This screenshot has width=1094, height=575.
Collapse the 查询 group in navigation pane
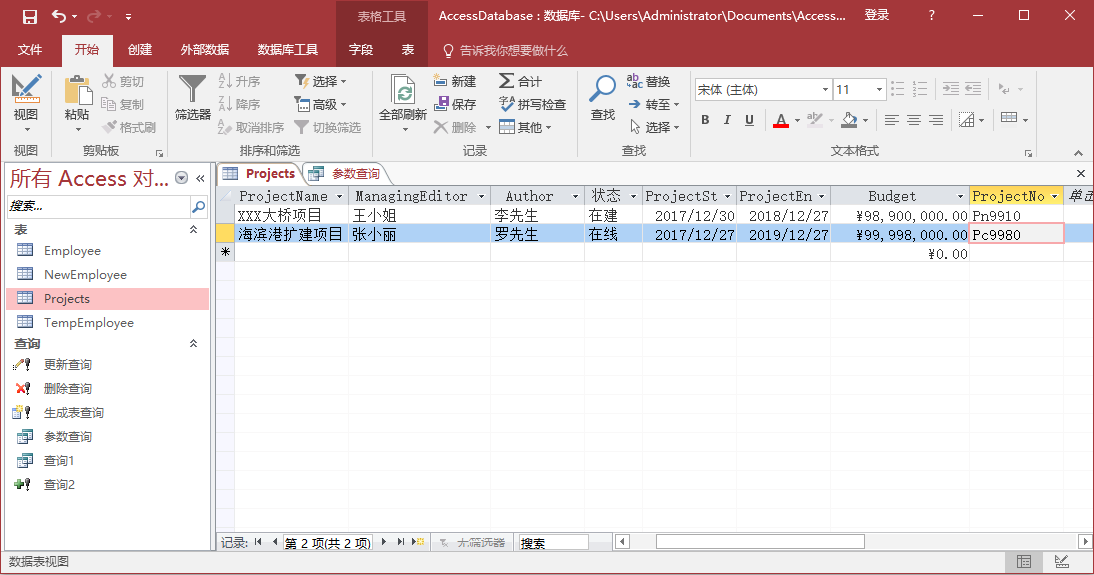[194, 343]
